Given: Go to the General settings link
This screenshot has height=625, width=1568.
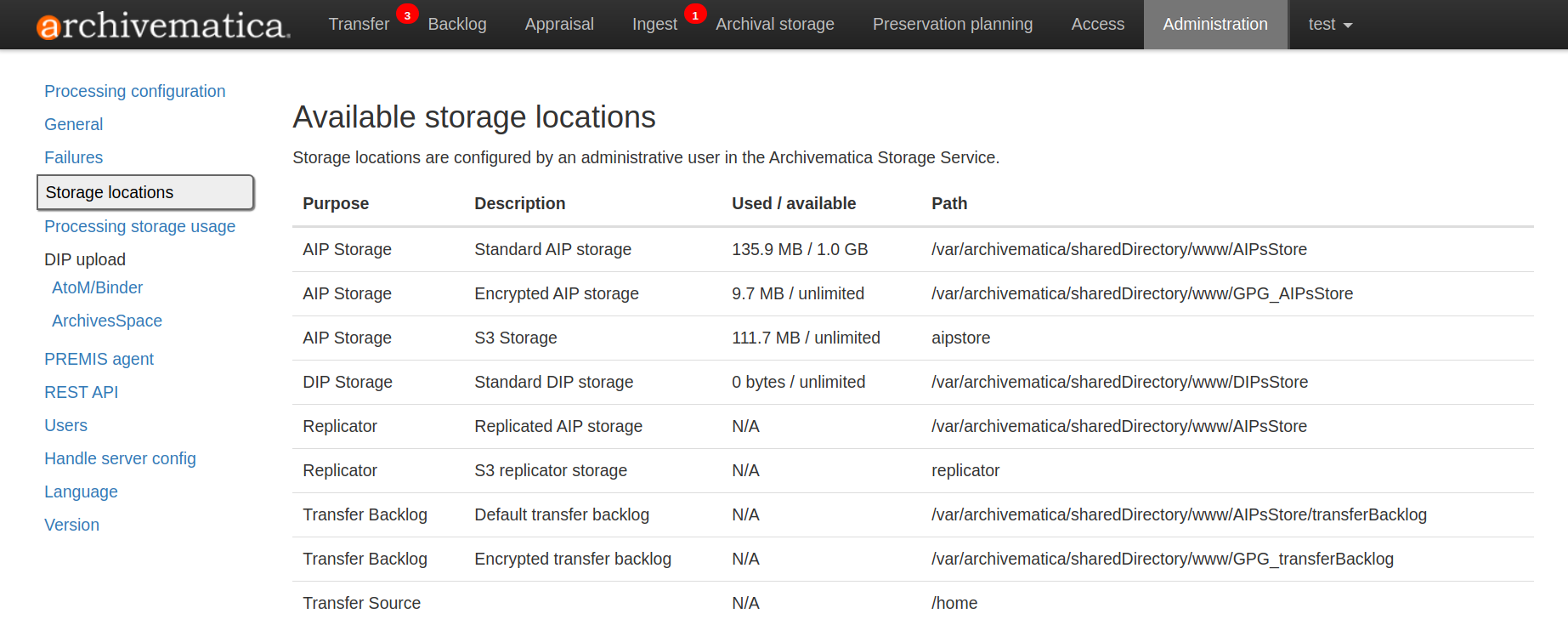Looking at the screenshot, I should (73, 124).
